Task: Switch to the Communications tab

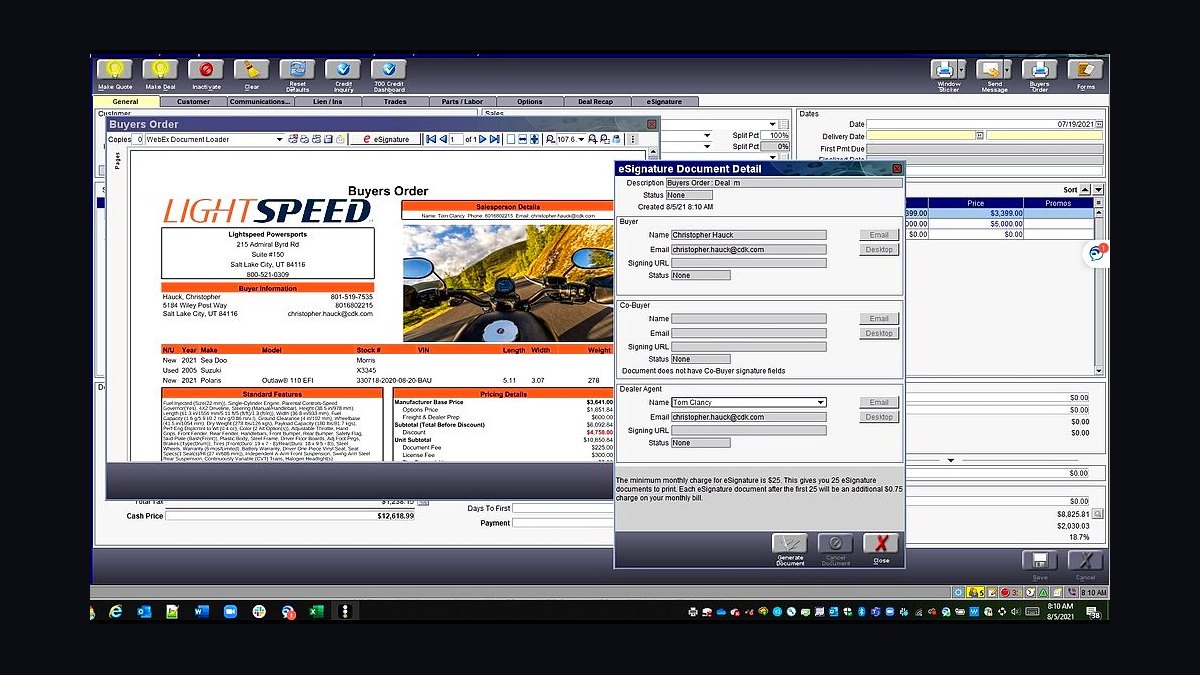Action: (x=260, y=101)
